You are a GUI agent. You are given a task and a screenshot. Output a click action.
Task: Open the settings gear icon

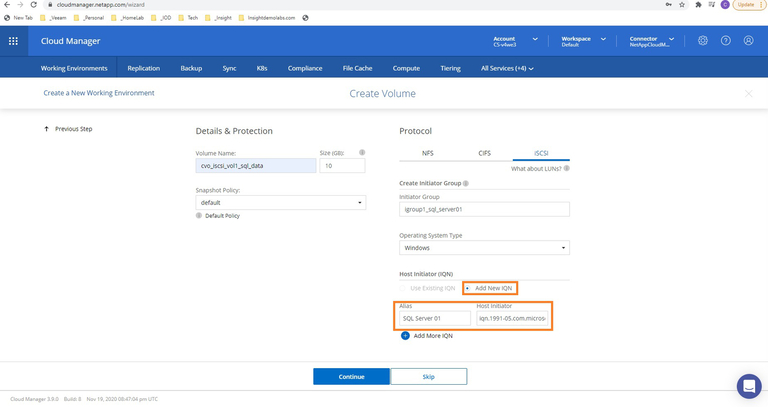[x=702, y=41]
